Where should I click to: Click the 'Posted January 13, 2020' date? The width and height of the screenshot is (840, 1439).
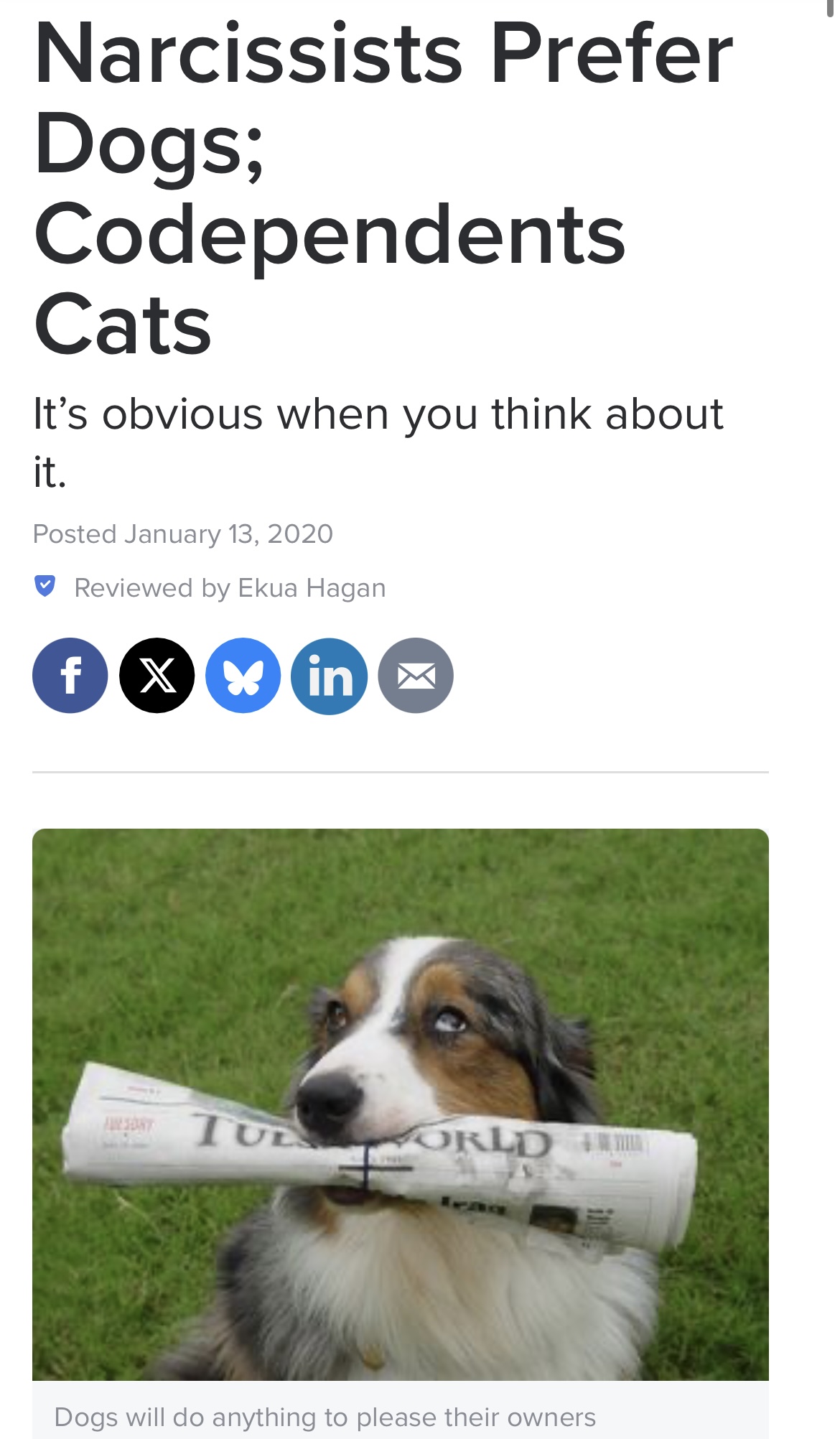pos(183,534)
